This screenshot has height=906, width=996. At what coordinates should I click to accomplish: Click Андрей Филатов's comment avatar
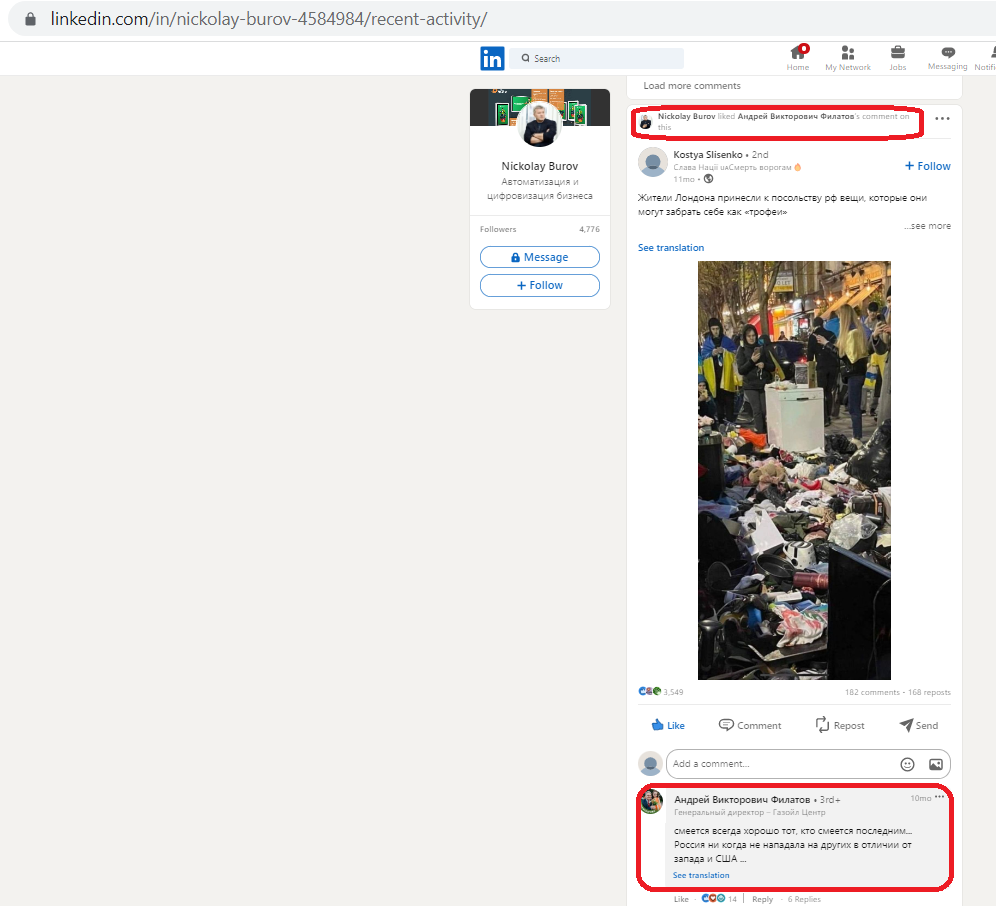pos(652,802)
